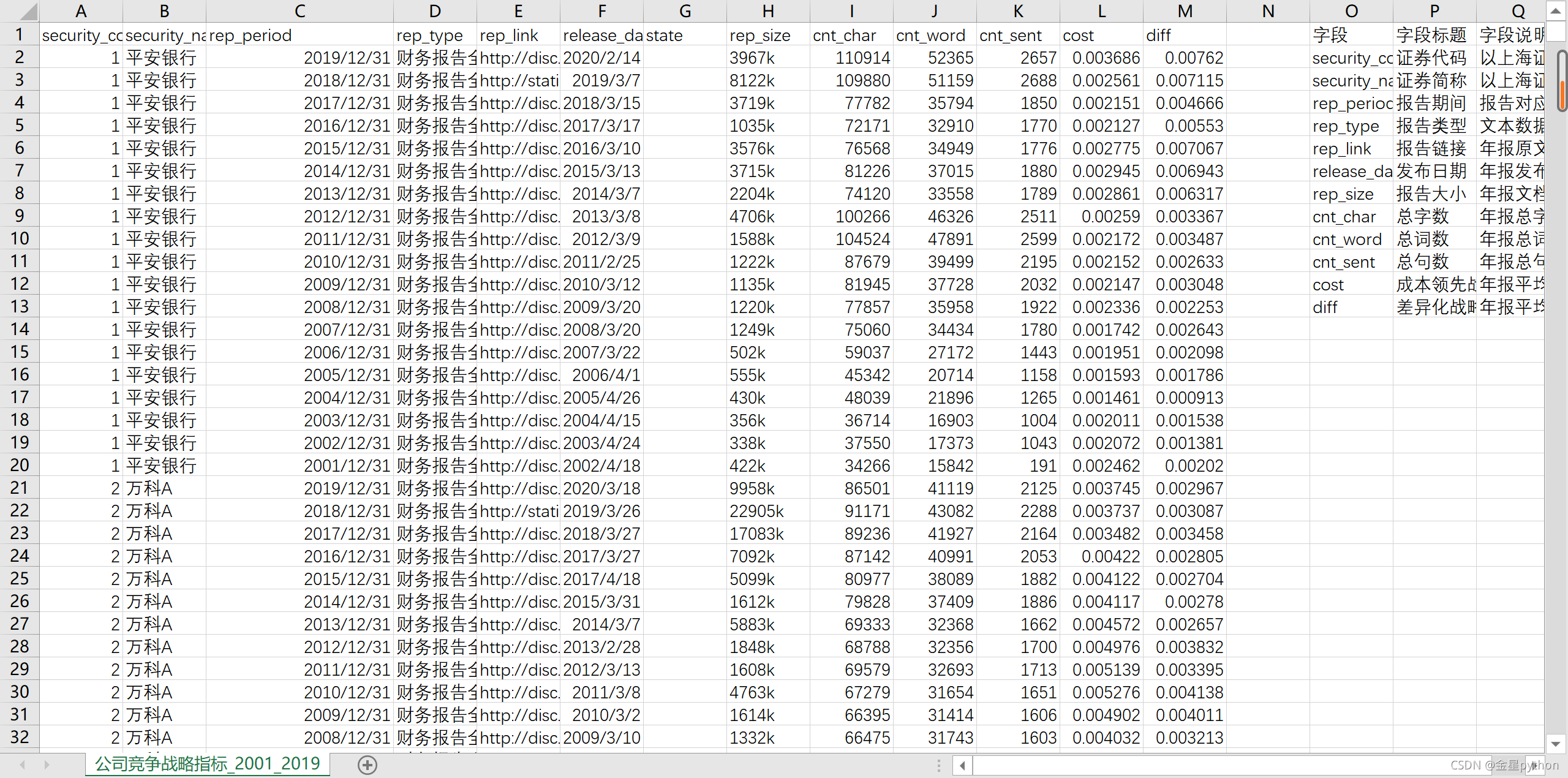Click the 字段标题 header cell

click(1434, 35)
